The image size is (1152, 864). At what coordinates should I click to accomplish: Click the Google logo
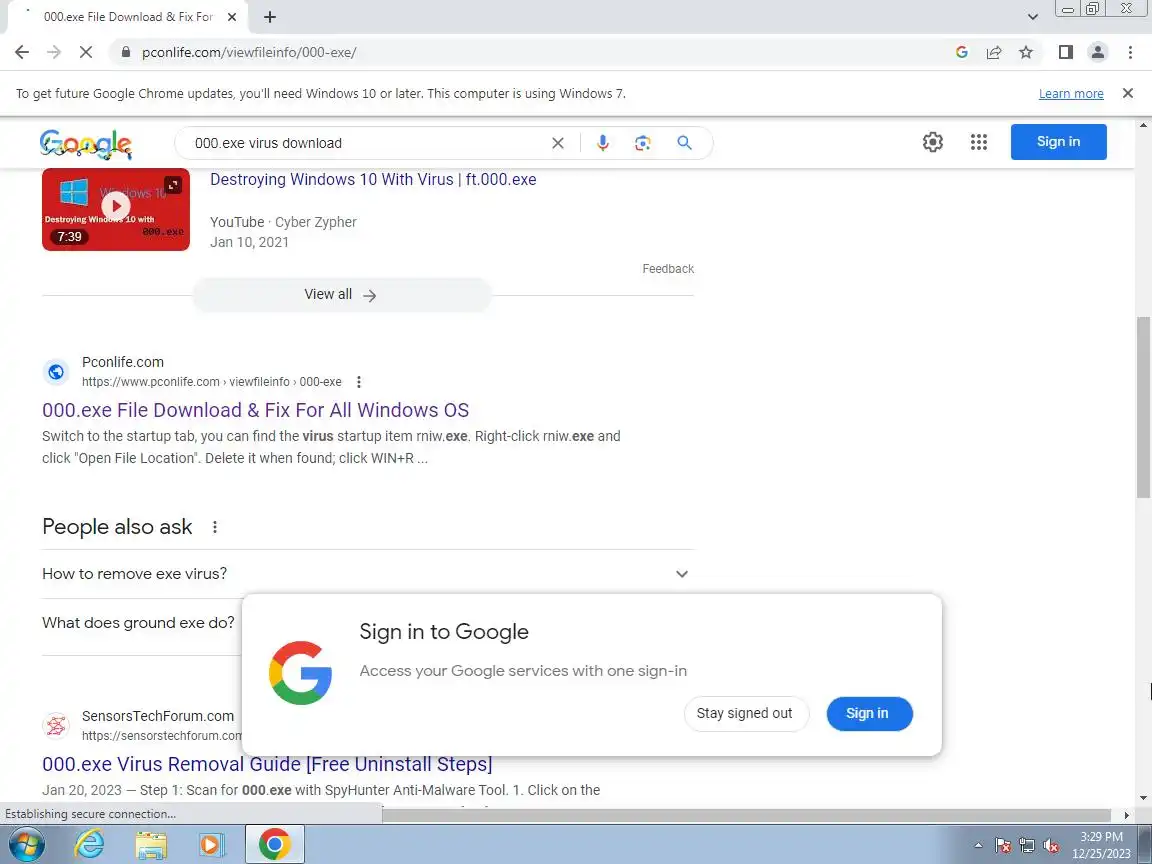click(86, 143)
